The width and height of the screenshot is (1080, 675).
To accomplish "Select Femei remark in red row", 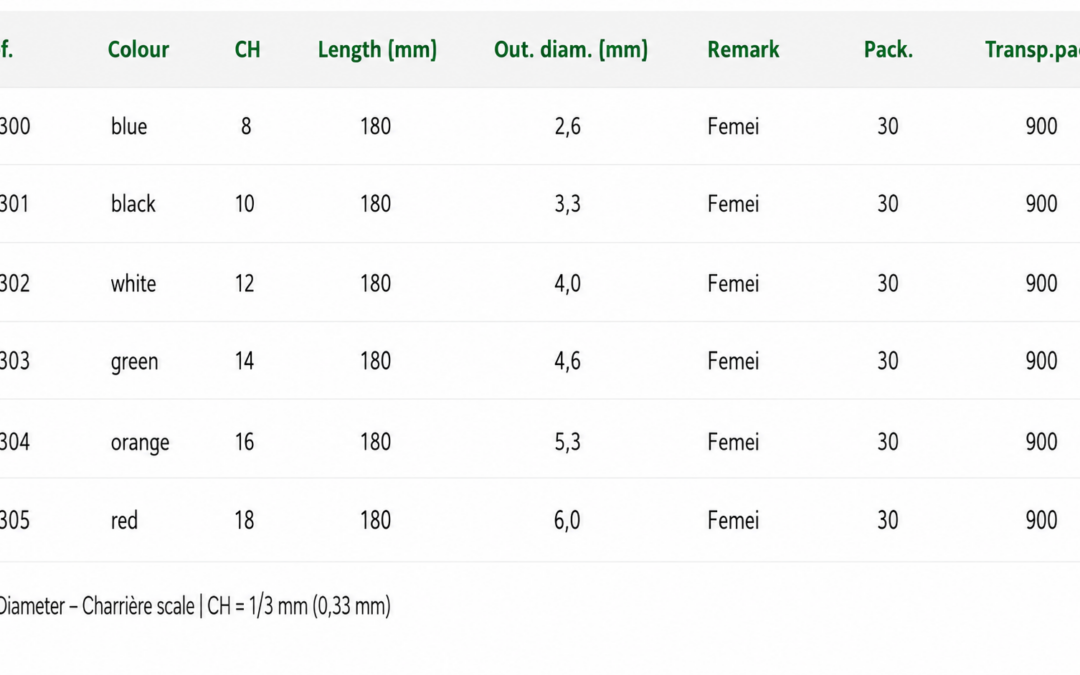I will click(x=733, y=520).
